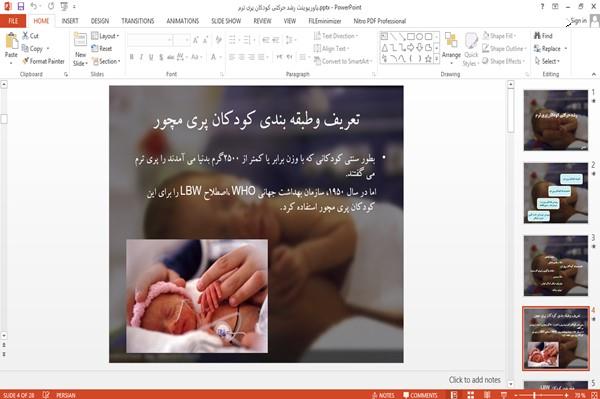This screenshot has height=399, width=600.
Task: Switch to Normal view in status bar
Action: coord(454,395)
